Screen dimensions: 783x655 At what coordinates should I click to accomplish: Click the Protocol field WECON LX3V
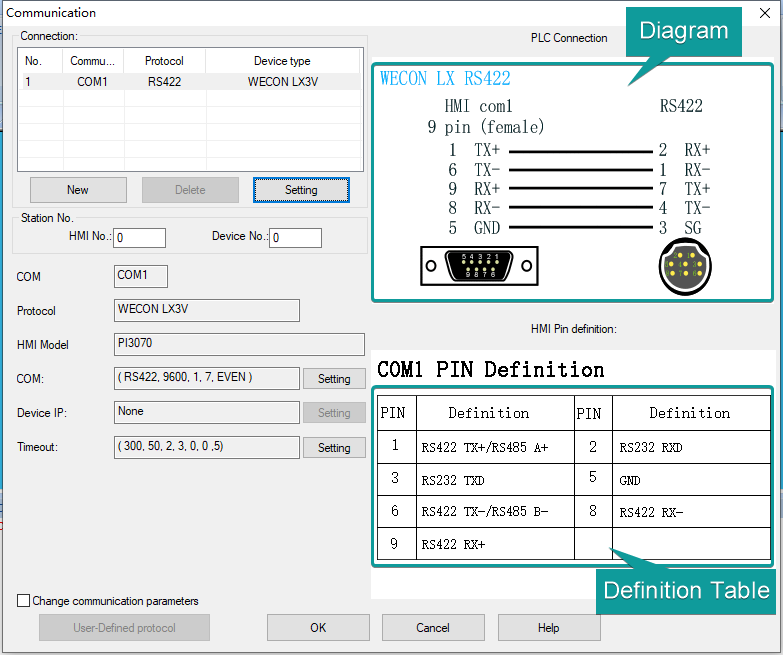pyautogui.click(x=206, y=310)
